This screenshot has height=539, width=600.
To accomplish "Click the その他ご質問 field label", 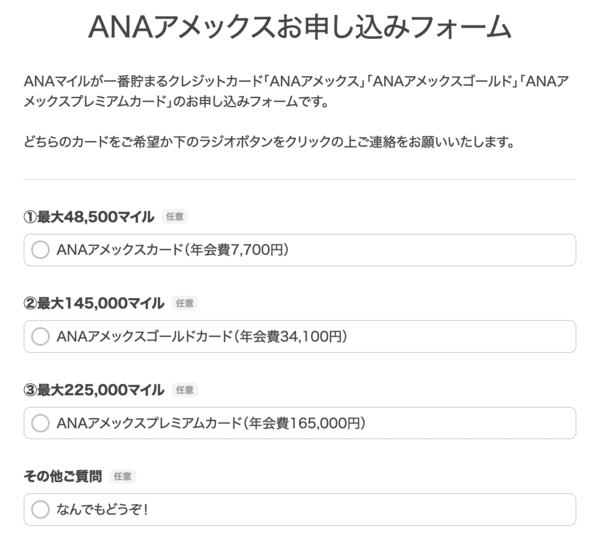I will point(62,476).
